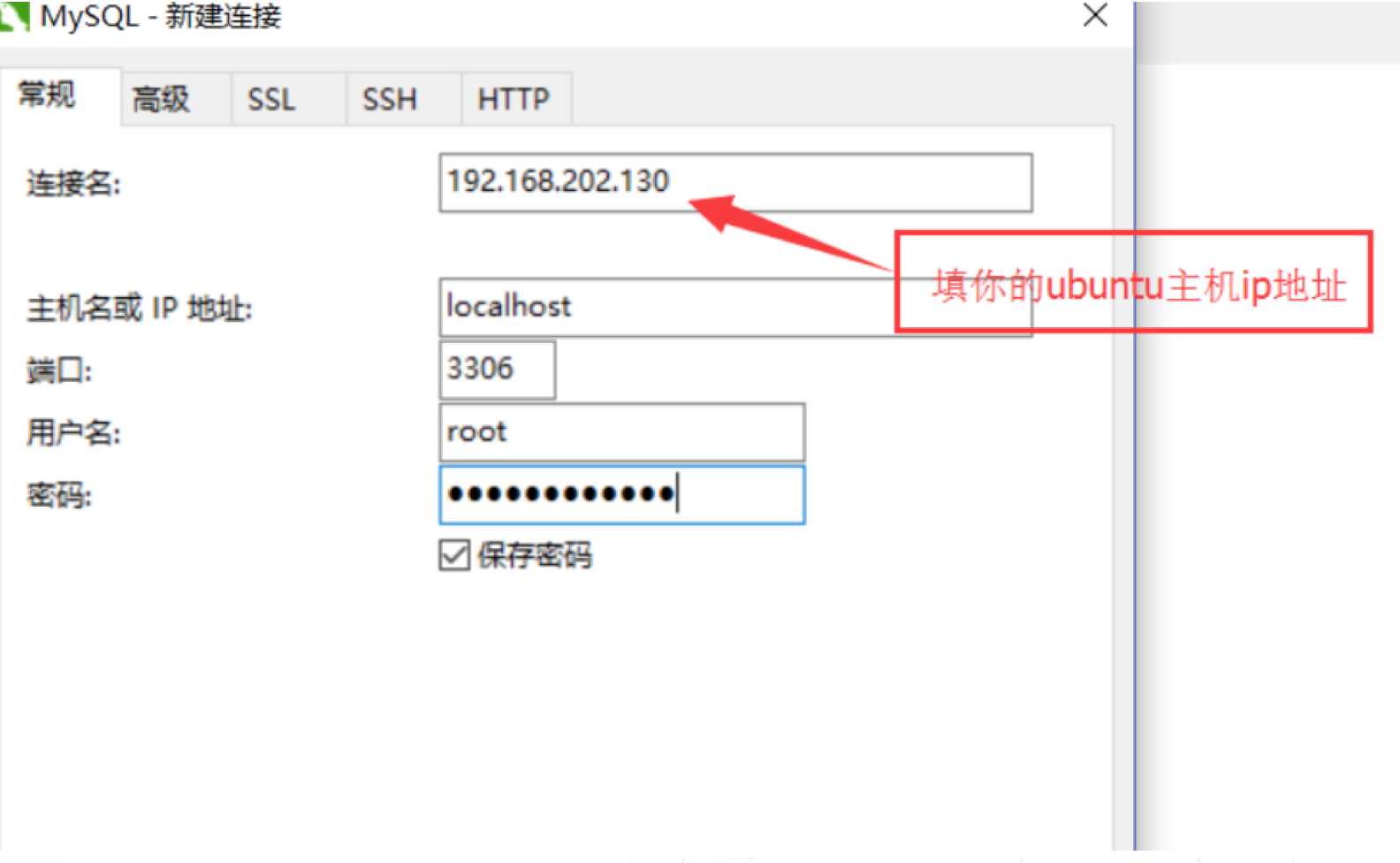Open the SSH tab
This screenshot has width=1400, height=863.
[x=403, y=99]
